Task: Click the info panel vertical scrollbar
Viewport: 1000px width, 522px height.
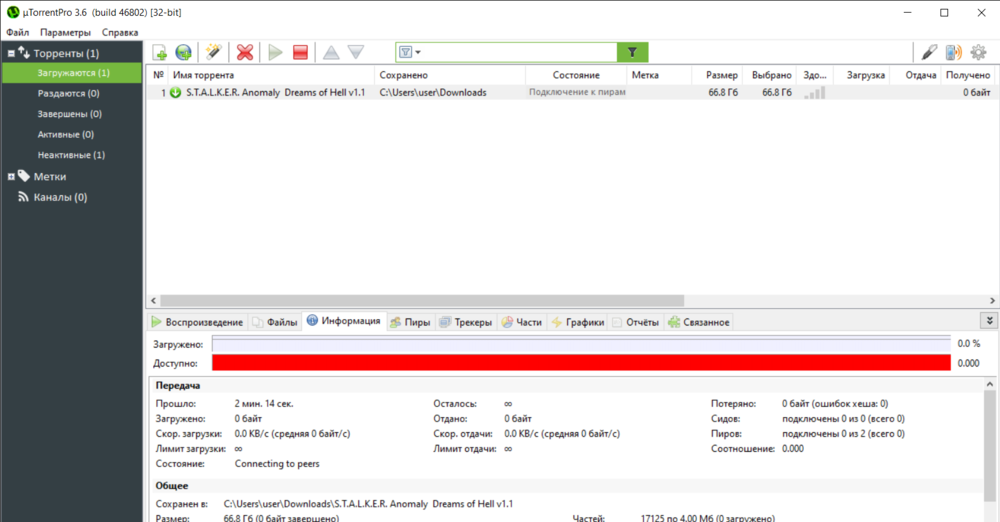Action: click(x=990, y=447)
